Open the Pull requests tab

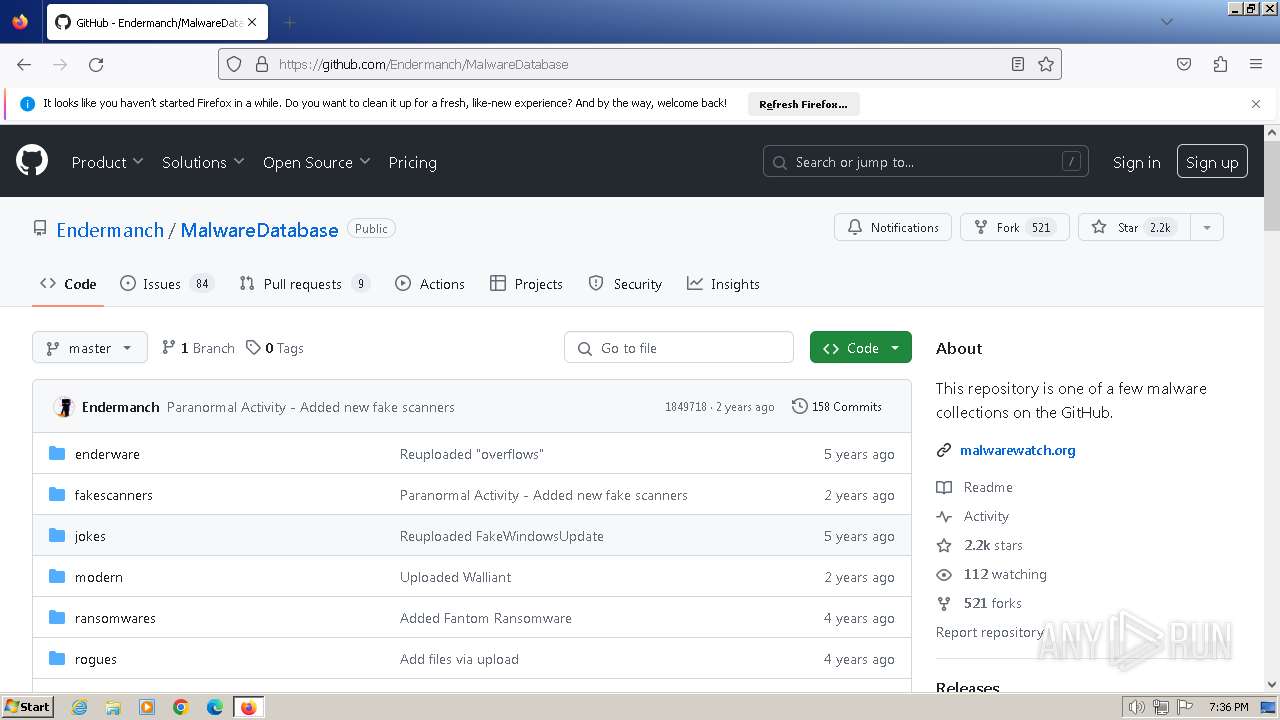point(305,284)
